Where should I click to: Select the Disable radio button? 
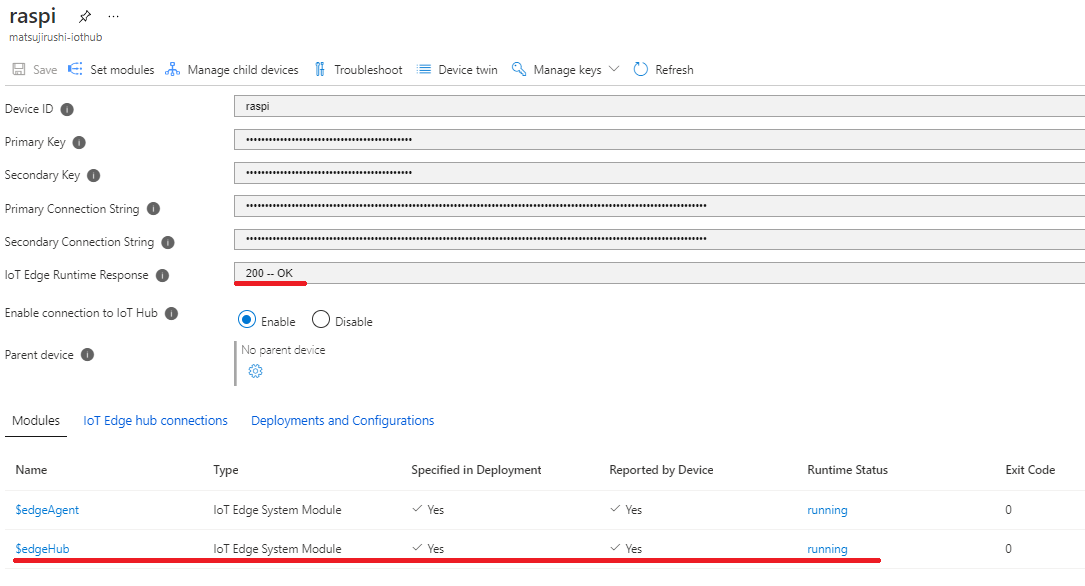(x=320, y=320)
